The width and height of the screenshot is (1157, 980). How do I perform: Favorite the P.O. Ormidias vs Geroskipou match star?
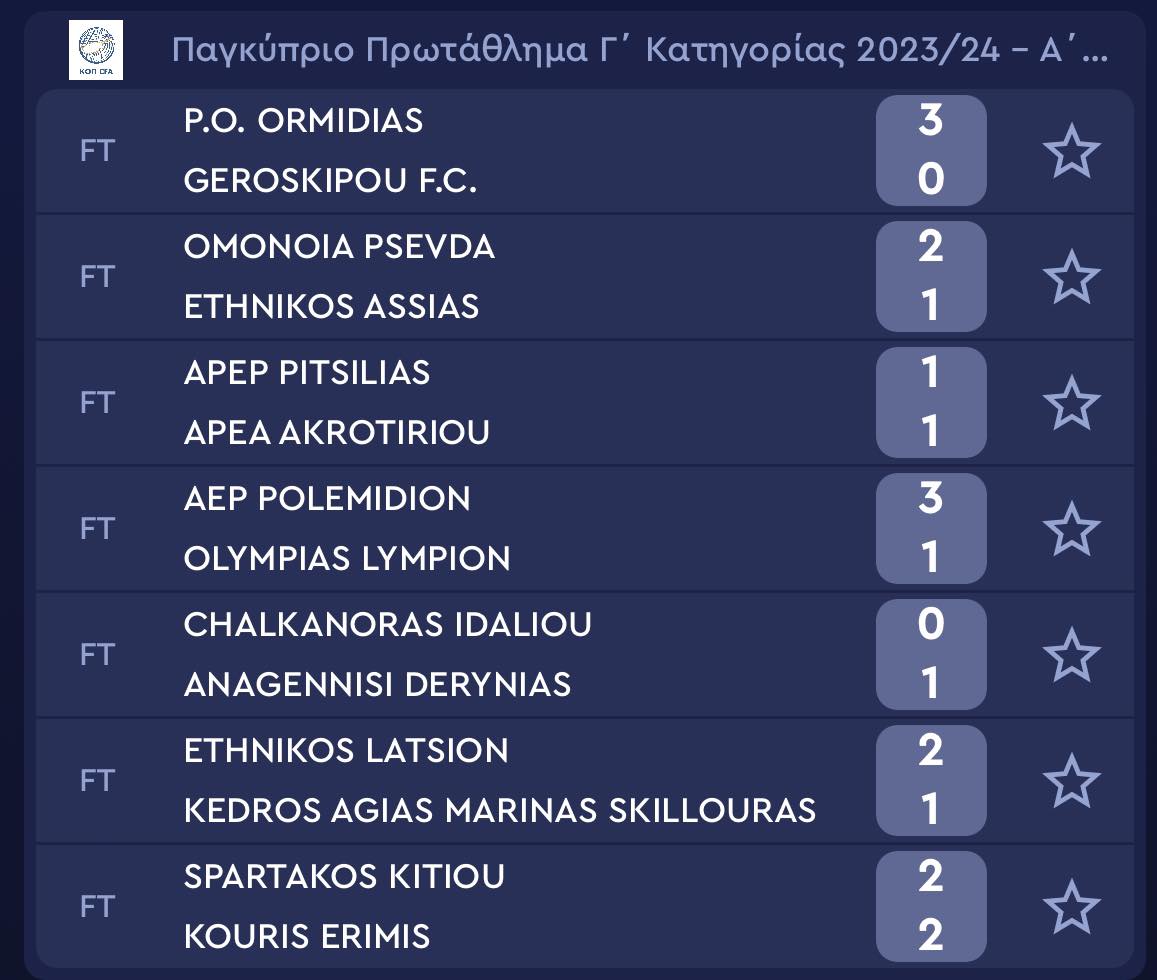coord(1071,151)
